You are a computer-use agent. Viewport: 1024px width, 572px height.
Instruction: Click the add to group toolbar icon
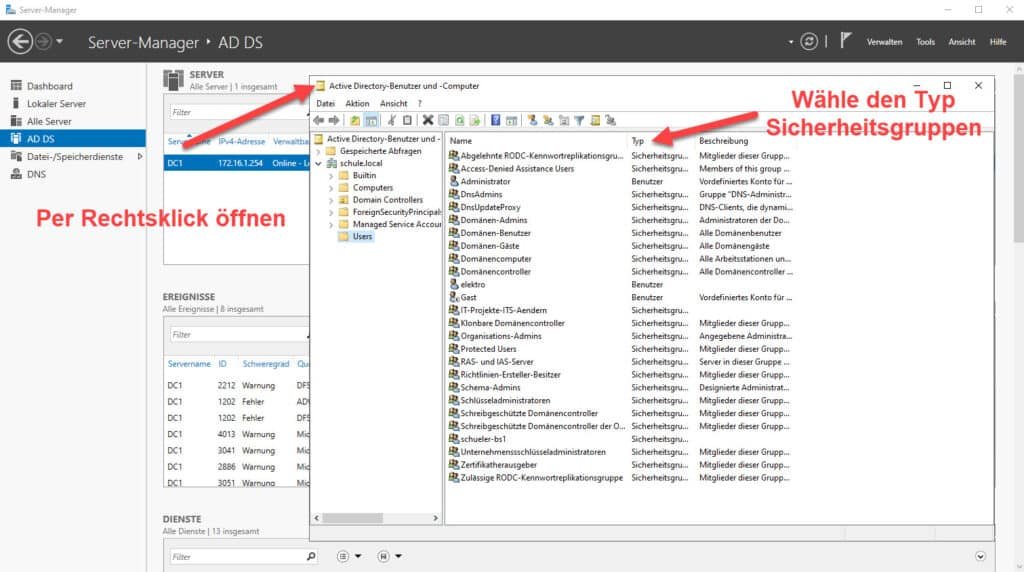tap(611, 120)
